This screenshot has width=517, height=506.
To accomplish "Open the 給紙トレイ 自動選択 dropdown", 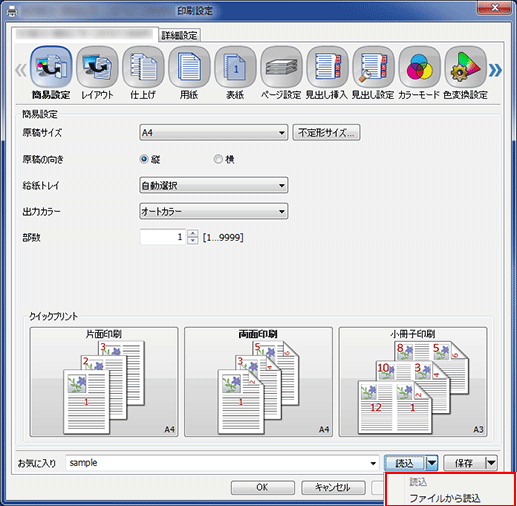I will click(x=214, y=185).
